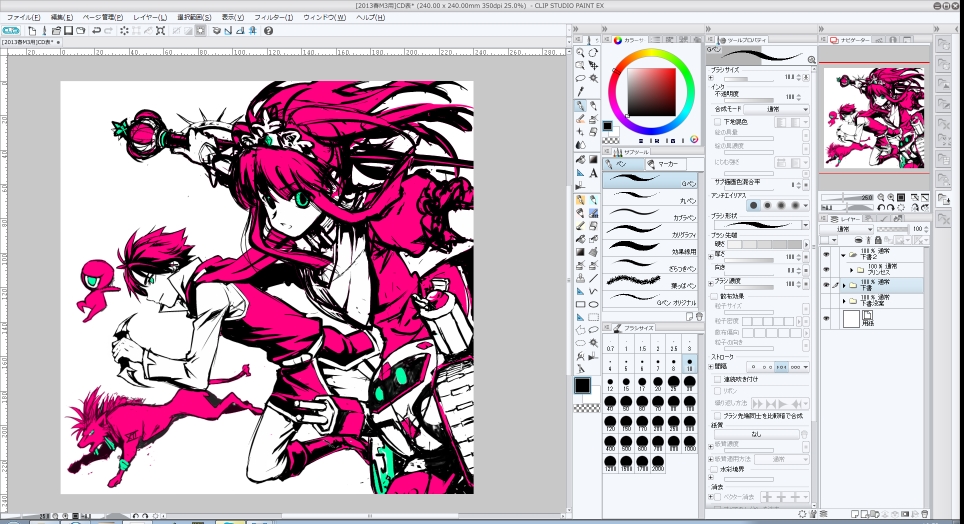This screenshot has width=964, height=524.
Task: Click the color wheel type switch icon
Action: (x=694, y=140)
